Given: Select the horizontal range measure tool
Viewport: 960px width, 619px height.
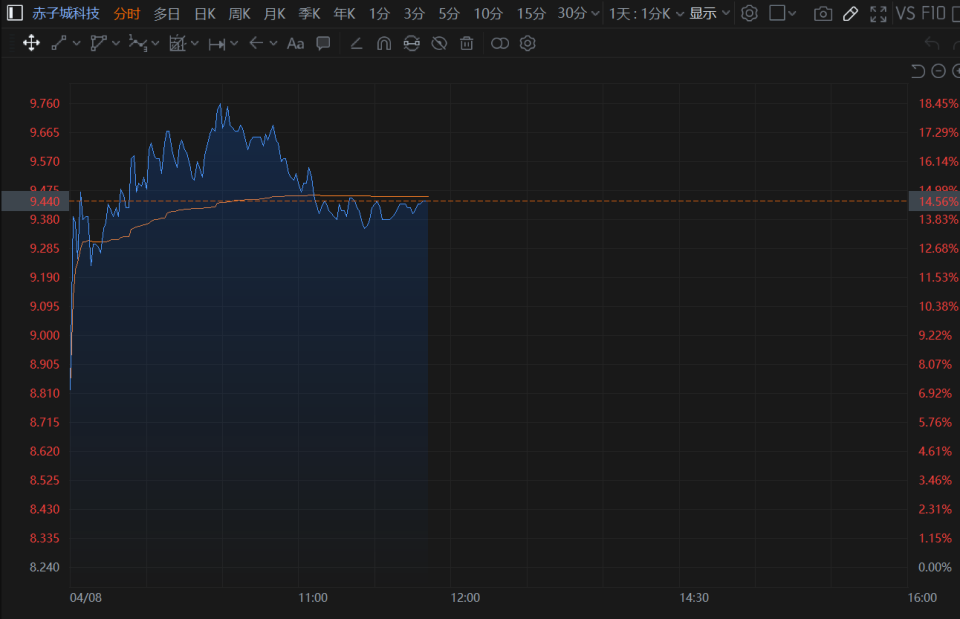Looking at the screenshot, I should [217, 43].
